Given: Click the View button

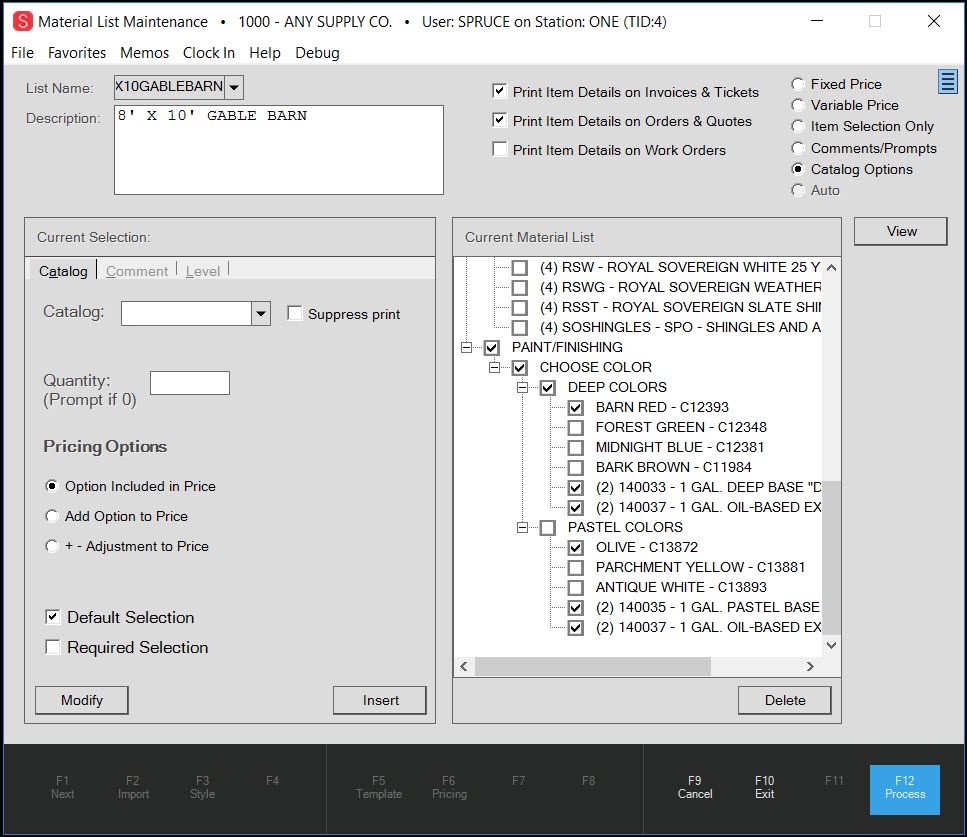Looking at the screenshot, I should (899, 231).
